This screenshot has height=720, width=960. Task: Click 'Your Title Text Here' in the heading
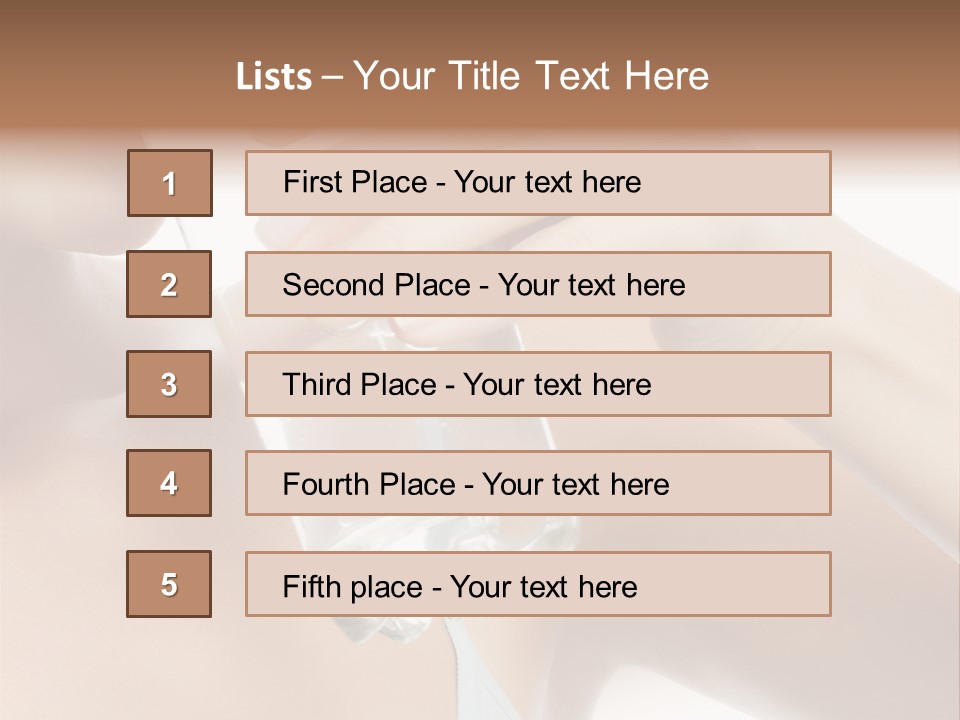pos(531,76)
